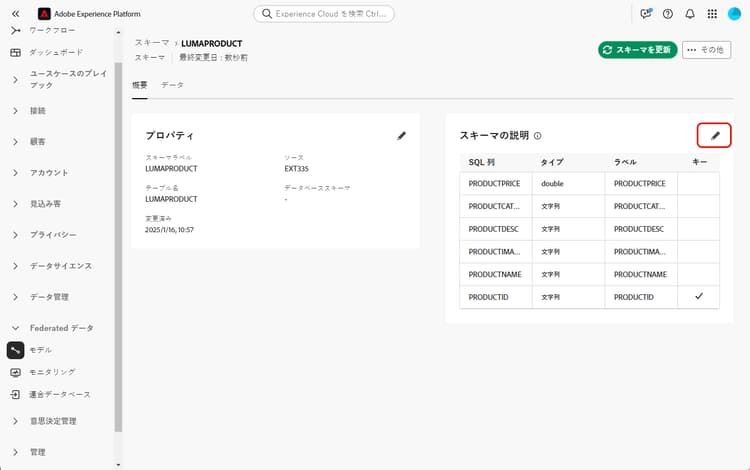The width and height of the screenshot is (750, 470).
Task: Collapse the Federated データ section
Action: (15, 328)
